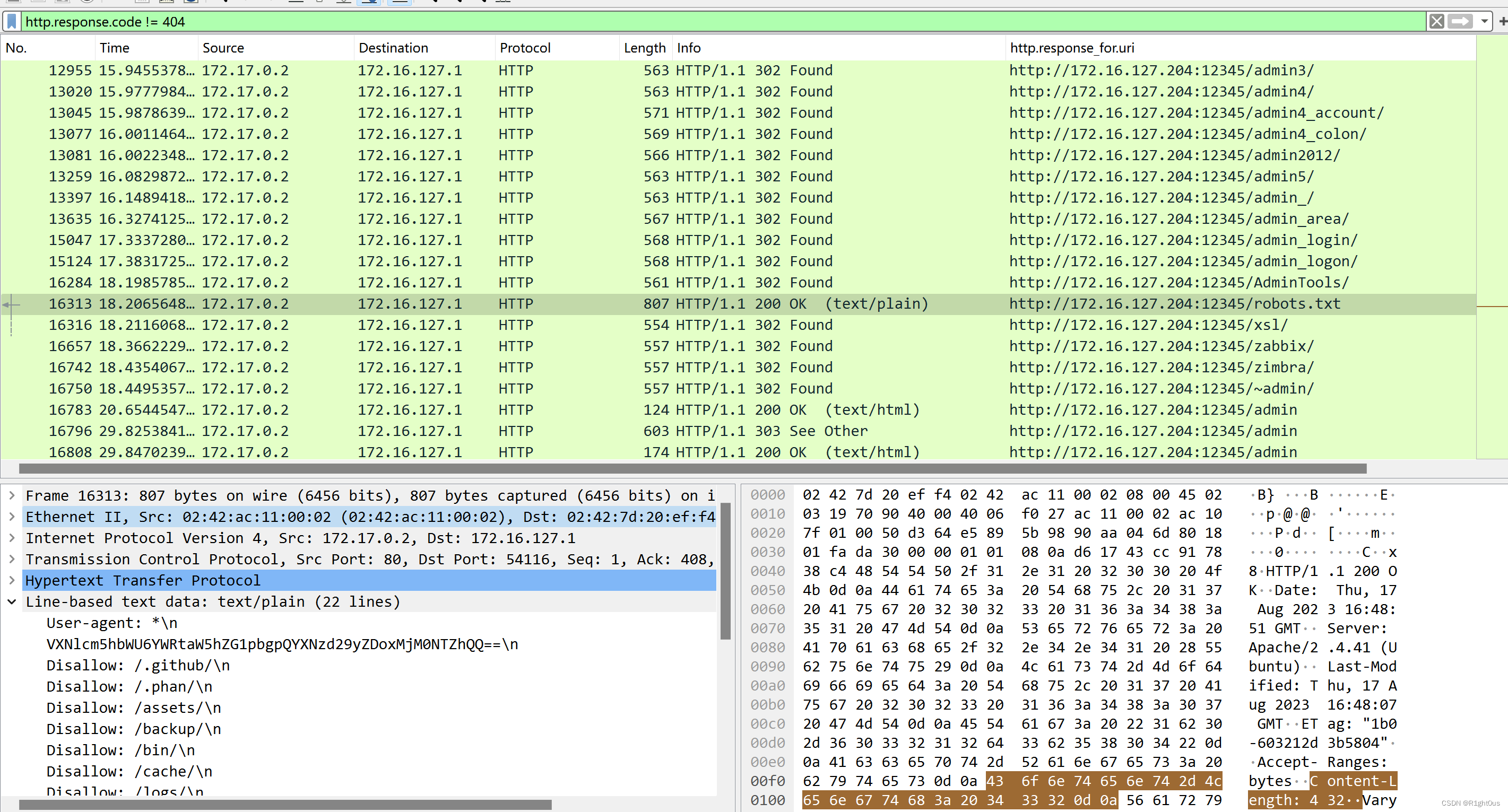This screenshot has width=1508, height=812.
Task: Expand Hypertext Transfer Protocol node
Action: coord(12,580)
